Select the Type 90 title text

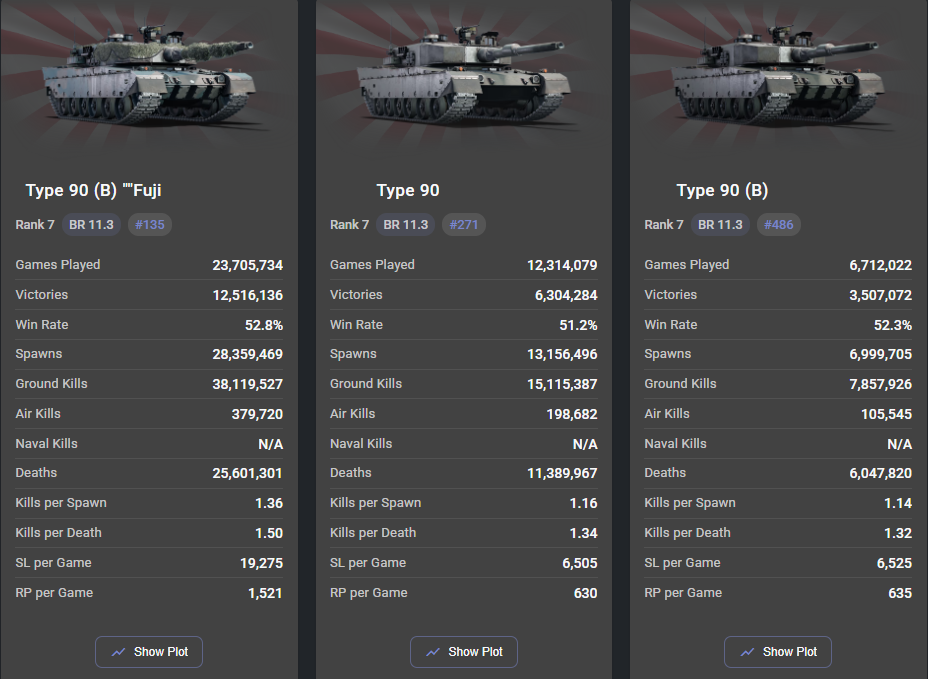(x=408, y=191)
